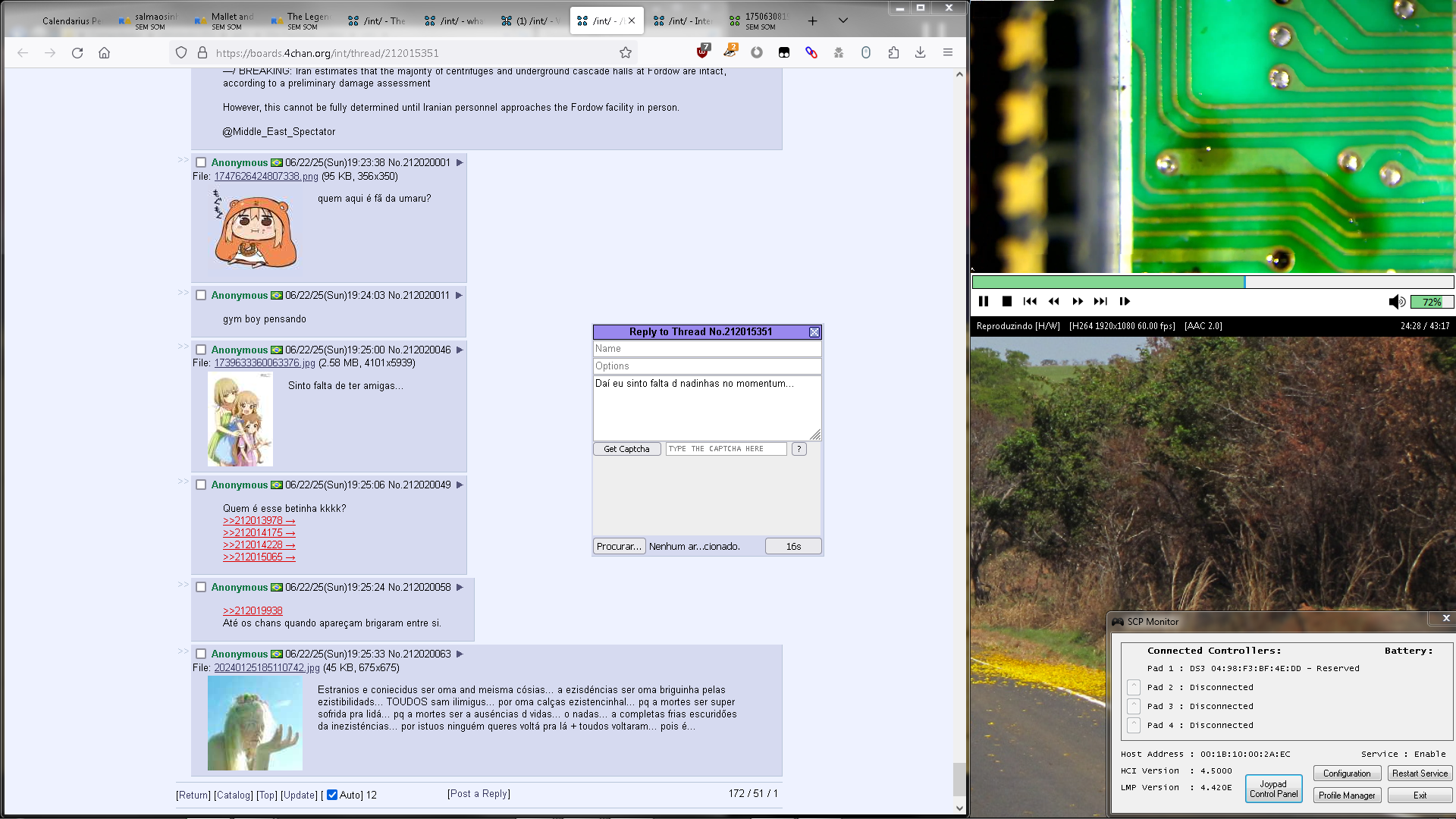1456x819 pixels.
Task: Switch to the 175063081 tab
Action: pos(759,21)
